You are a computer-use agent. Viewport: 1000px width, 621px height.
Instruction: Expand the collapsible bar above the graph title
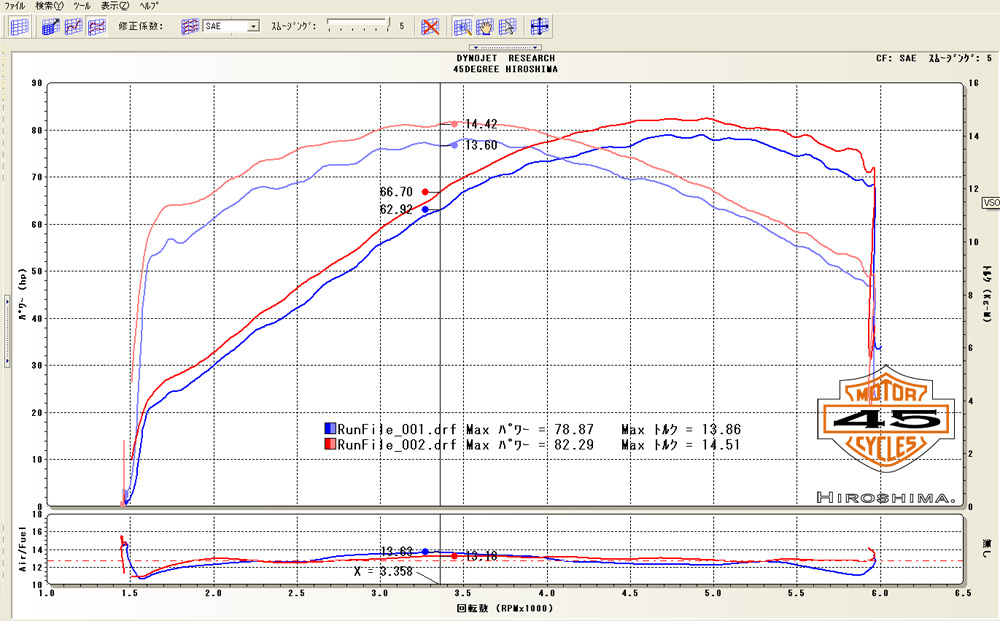click(507, 47)
